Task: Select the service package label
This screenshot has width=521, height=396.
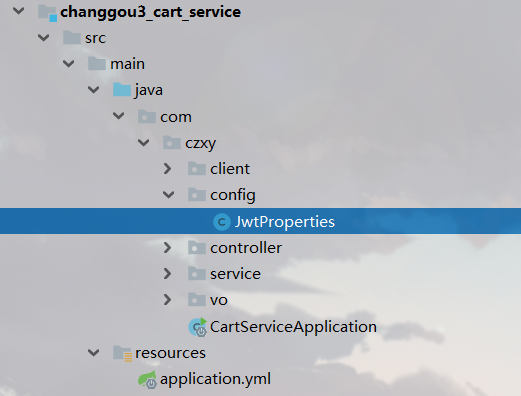Action: (x=235, y=274)
